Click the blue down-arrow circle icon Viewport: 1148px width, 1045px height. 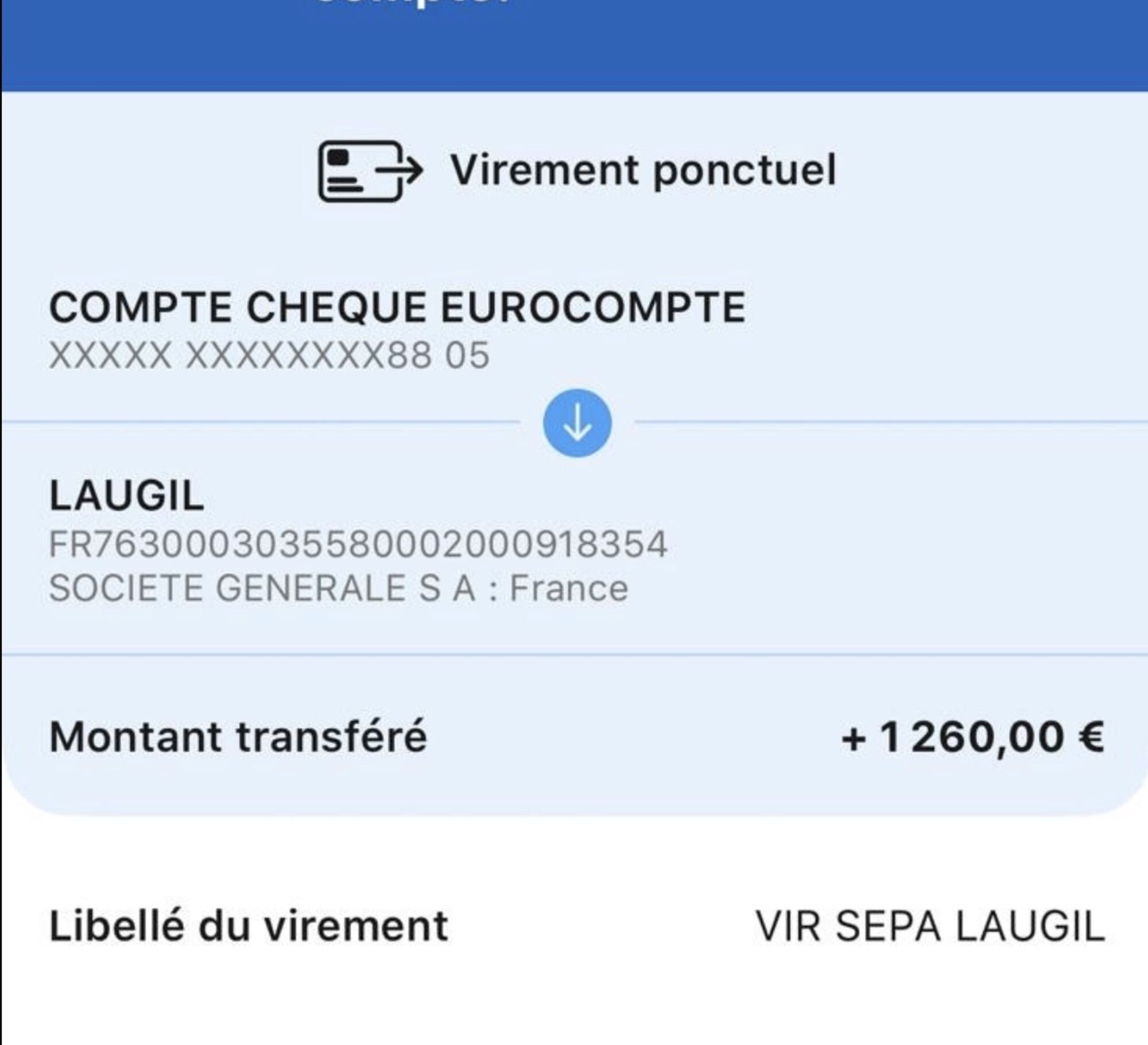[x=577, y=424]
